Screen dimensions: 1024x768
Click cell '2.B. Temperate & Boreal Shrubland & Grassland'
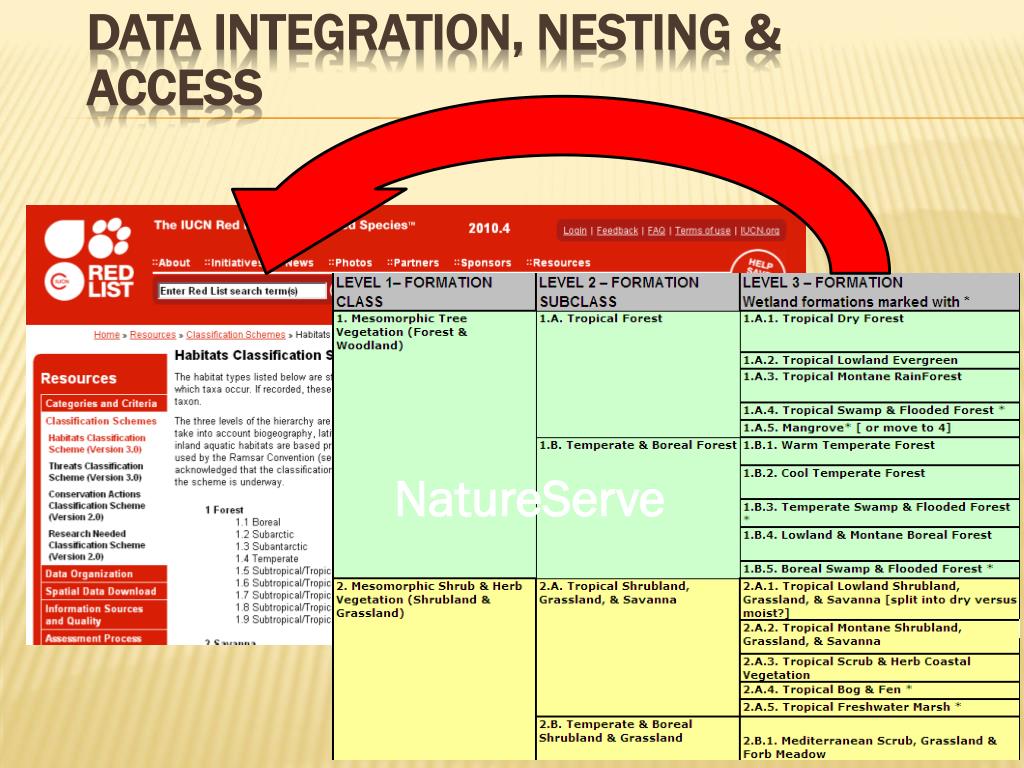(x=637, y=739)
